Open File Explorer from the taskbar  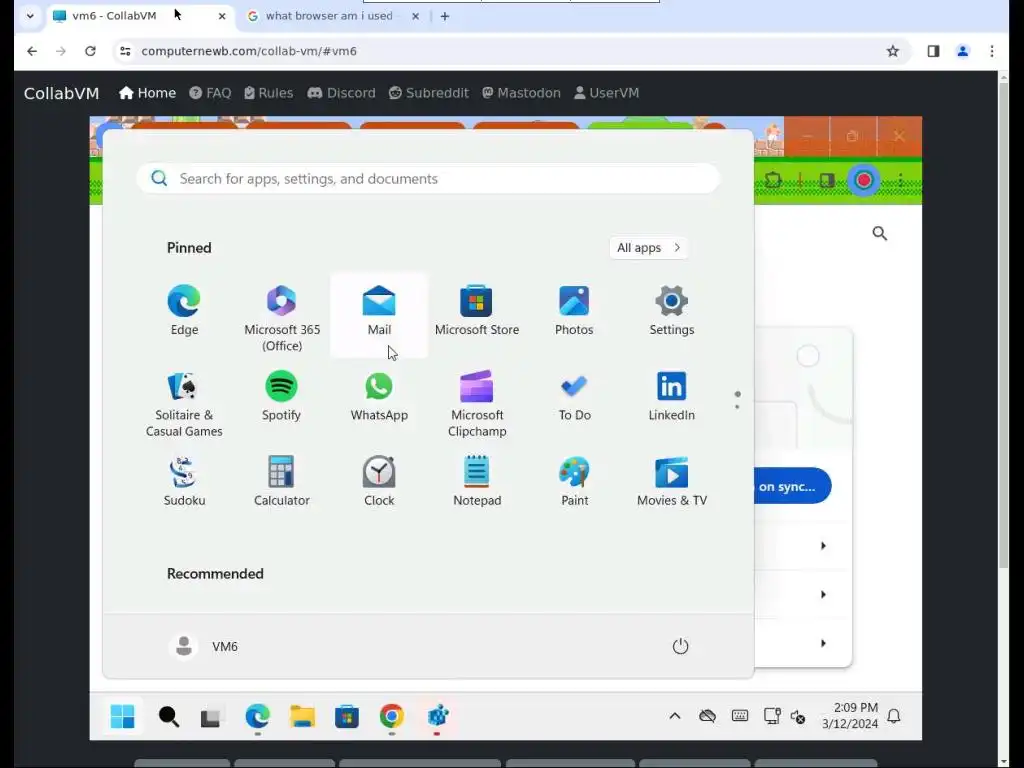click(302, 716)
